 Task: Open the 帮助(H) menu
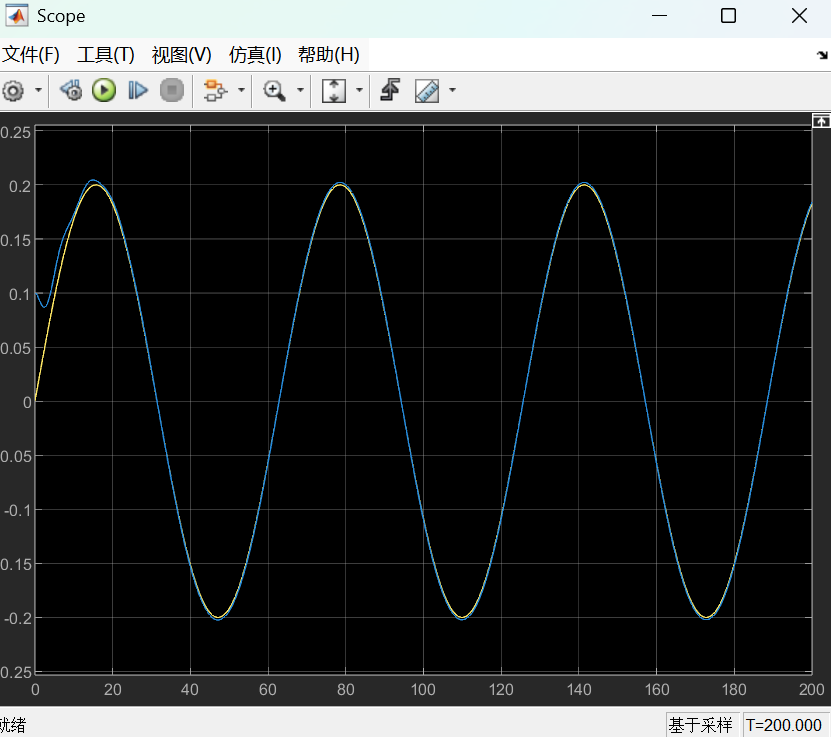point(328,55)
